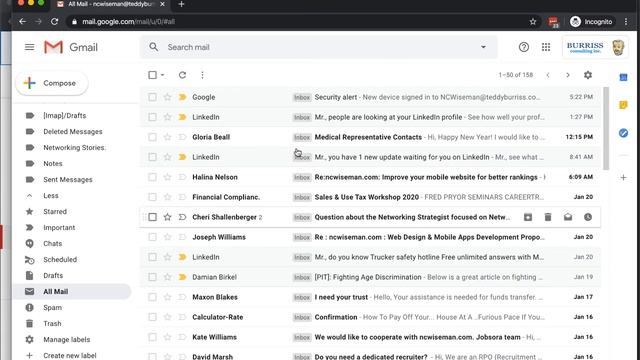Delete the Cheri Shallenberger email

[548, 217]
